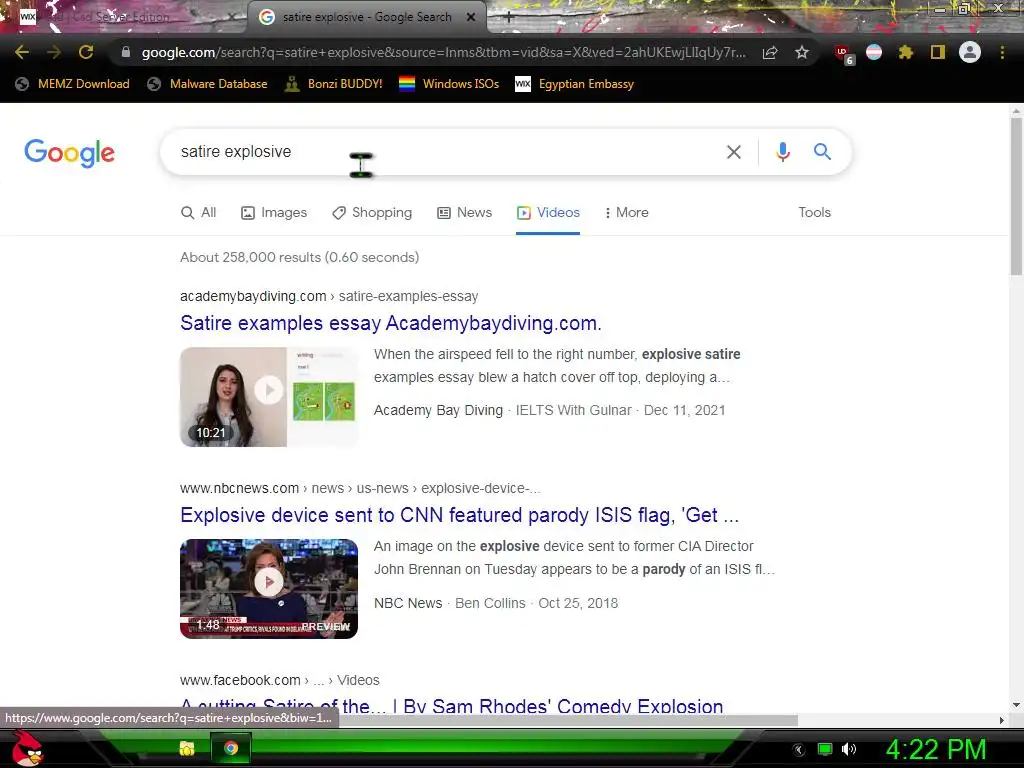Open the Chrome three-dot menu

pos(1002,52)
